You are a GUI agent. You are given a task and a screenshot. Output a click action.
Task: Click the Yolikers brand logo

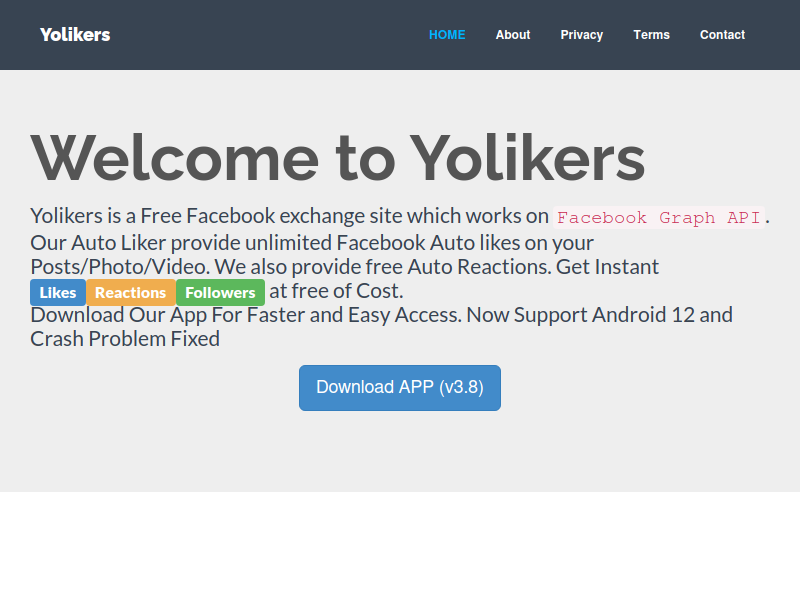click(75, 35)
